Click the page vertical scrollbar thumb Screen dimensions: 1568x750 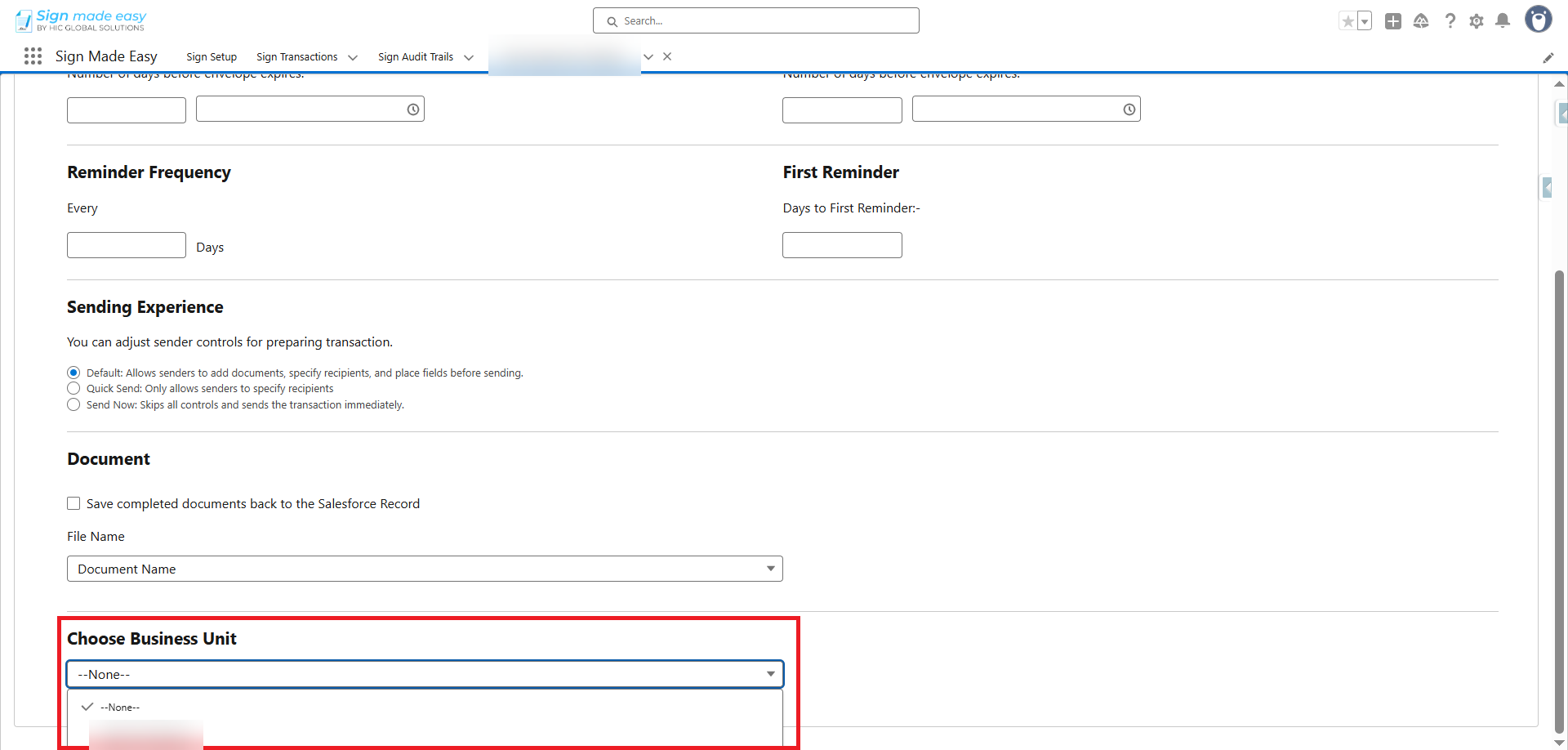[x=1559, y=502]
